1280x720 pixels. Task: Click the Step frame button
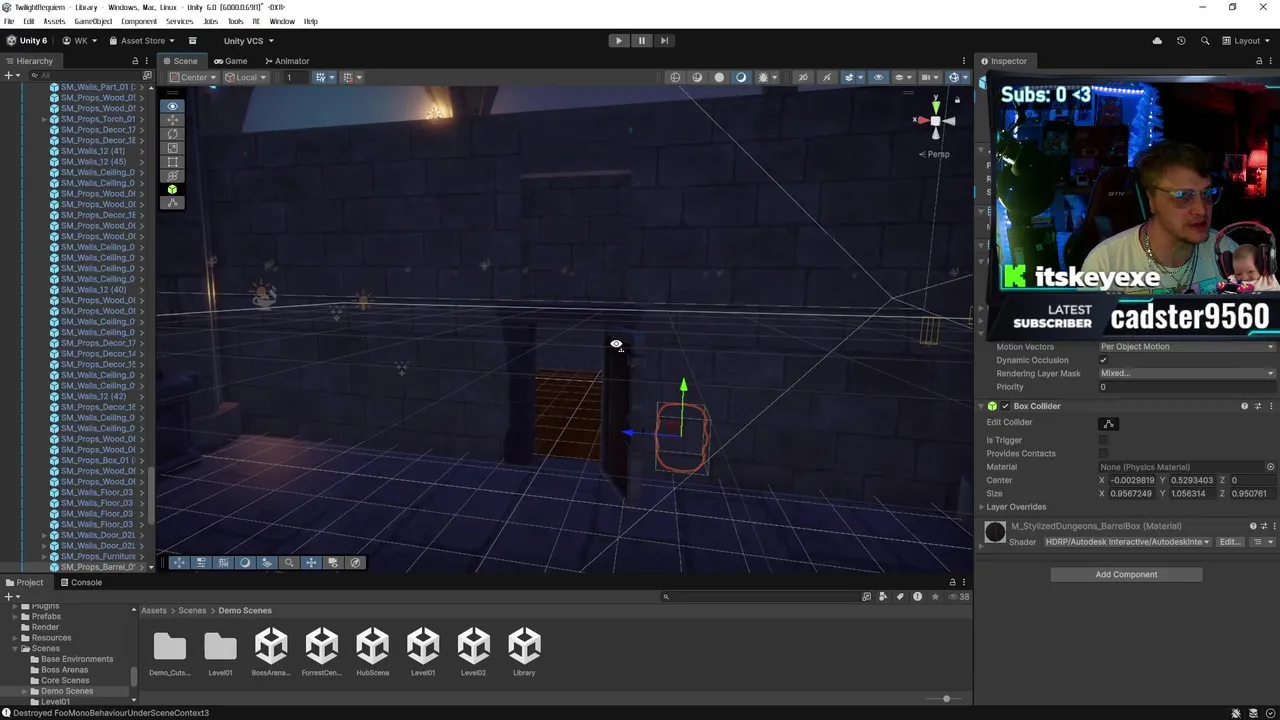pyautogui.click(x=664, y=41)
